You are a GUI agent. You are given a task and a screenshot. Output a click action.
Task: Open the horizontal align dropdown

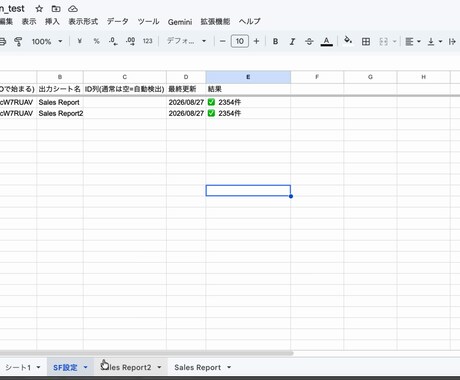pos(413,41)
